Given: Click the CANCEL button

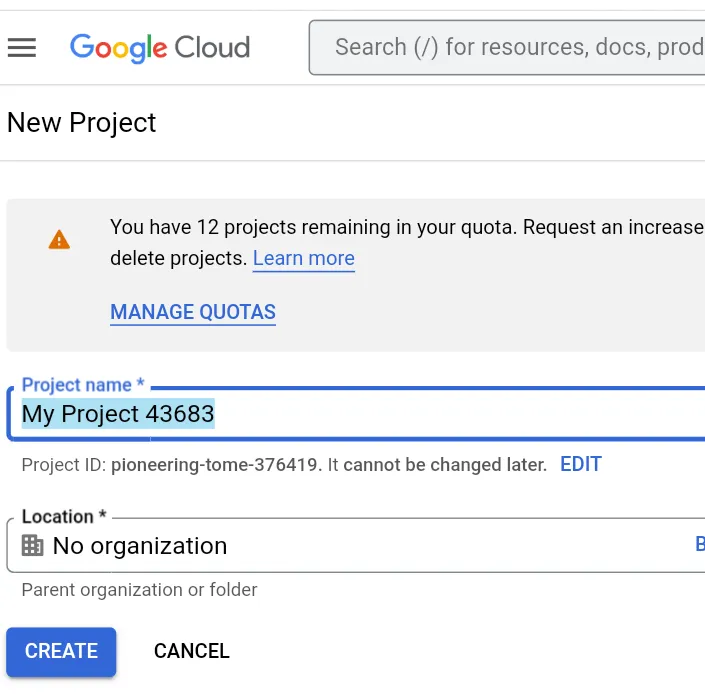Looking at the screenshot, I should point(192,651).
